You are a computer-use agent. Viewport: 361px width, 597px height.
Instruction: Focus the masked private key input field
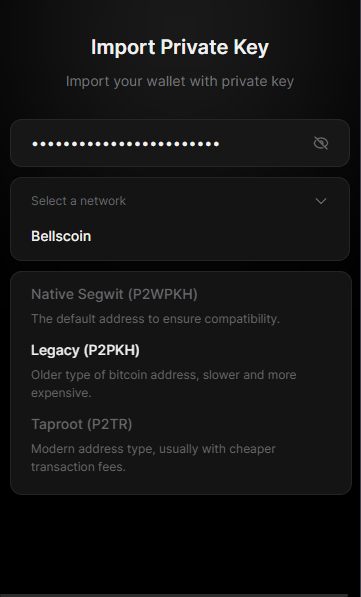coord(180,143)
